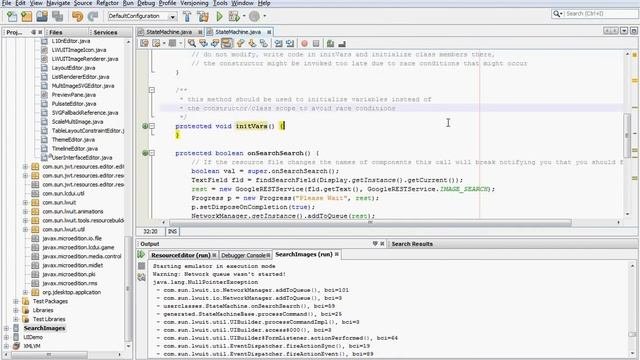Click the editor horizontal scrollbar
Viewport: 640px width, 360px height.
[370, 222]
